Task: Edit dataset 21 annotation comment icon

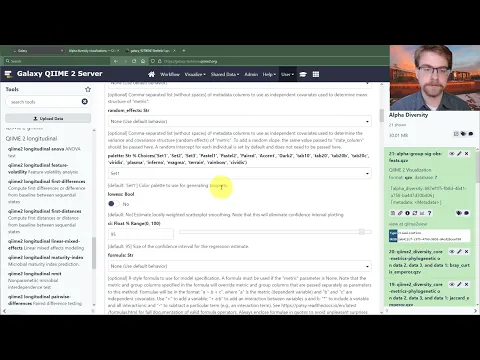Action: click(467, 213)
